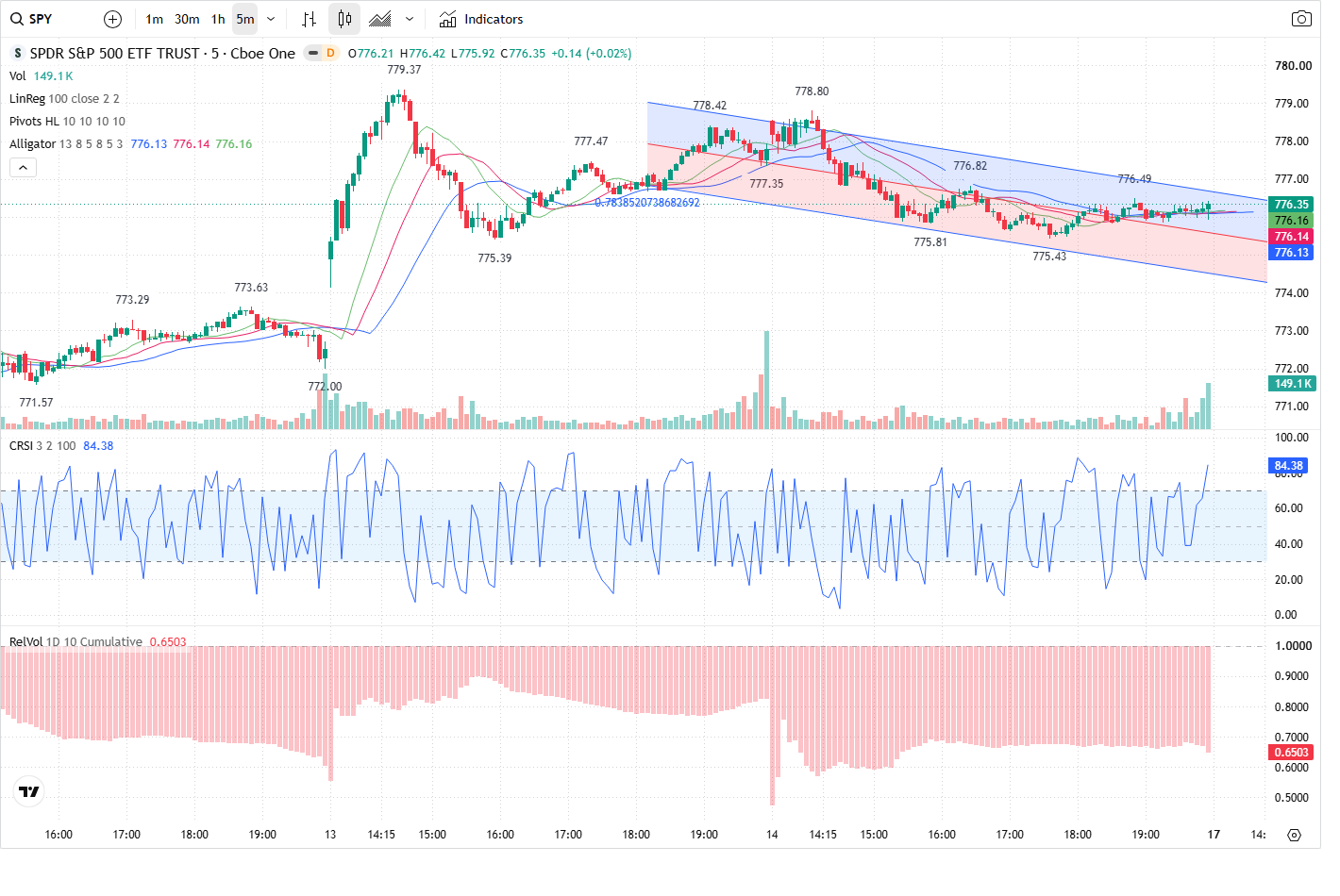Click the 773.63 pivot high label

pyautogui.click(x=251, y=288)
